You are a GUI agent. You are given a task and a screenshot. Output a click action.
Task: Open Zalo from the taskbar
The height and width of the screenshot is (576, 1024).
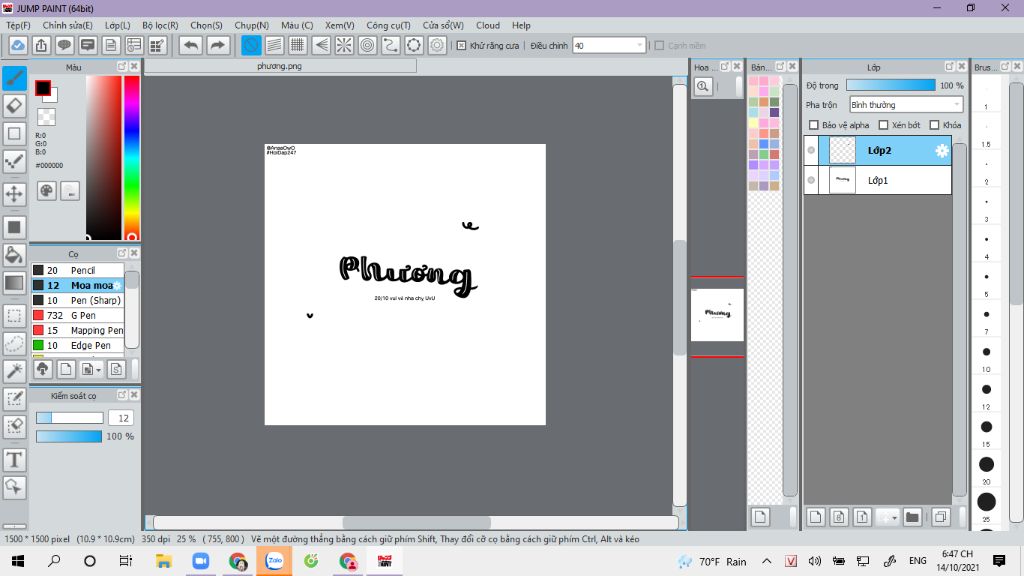point(274,561)
